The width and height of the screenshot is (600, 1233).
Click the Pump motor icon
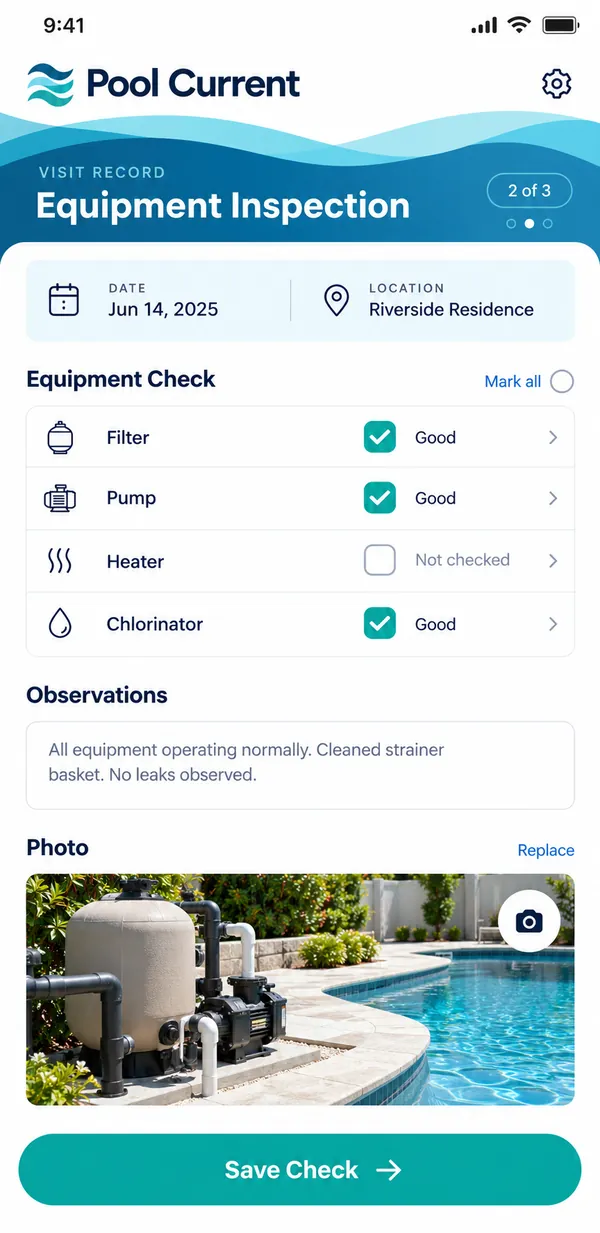pos(60,498)
